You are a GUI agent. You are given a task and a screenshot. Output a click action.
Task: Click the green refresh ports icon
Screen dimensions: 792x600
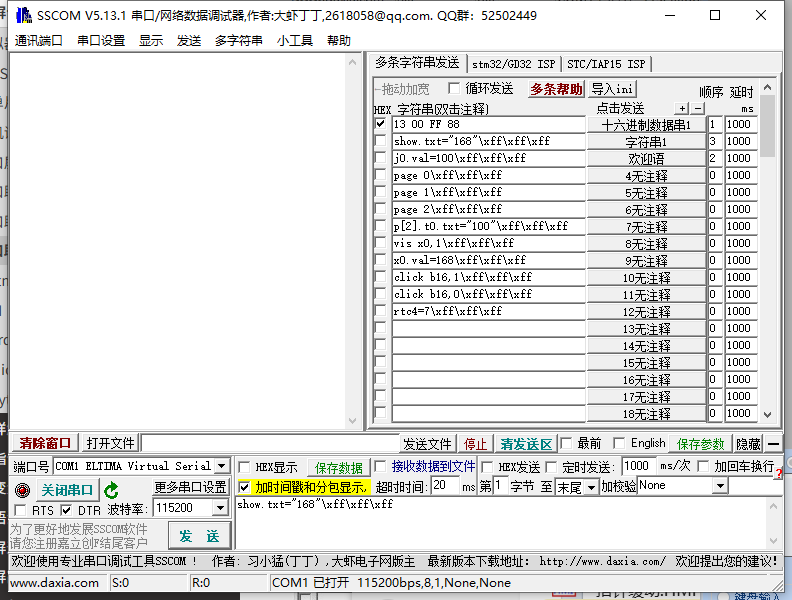pyautogui.click(x=111, y=490)
